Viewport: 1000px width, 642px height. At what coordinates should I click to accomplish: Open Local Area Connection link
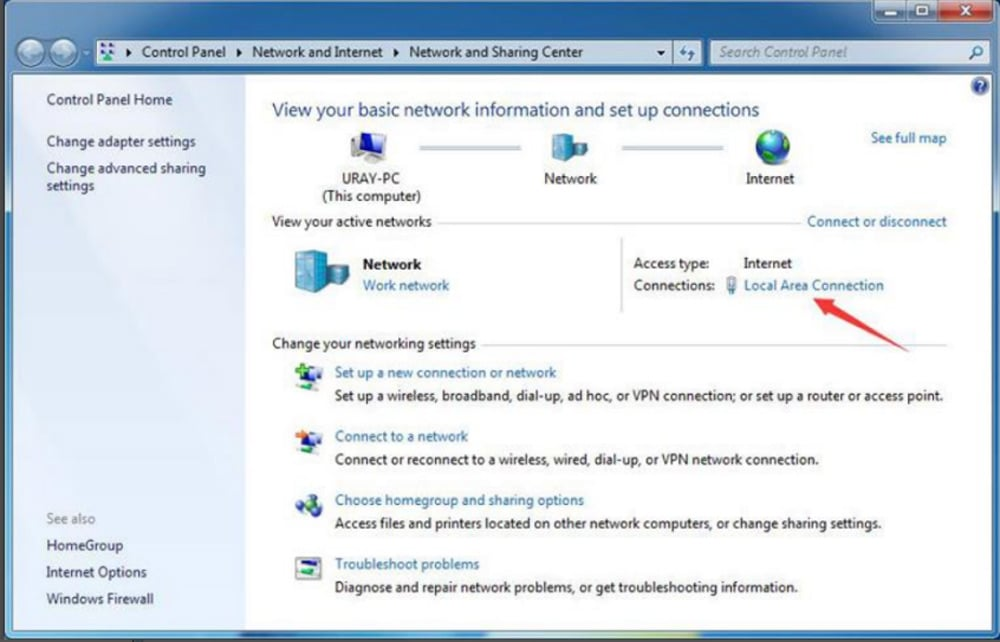coord(813,285)
